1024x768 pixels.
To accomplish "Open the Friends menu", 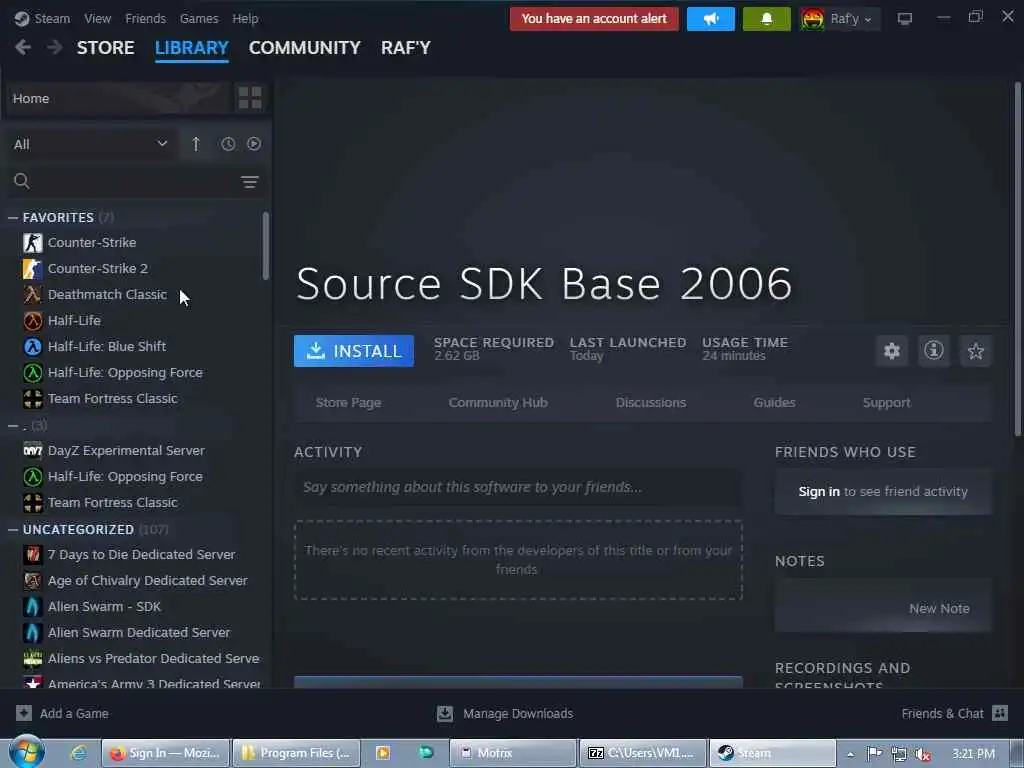I will tap(145, 18).
